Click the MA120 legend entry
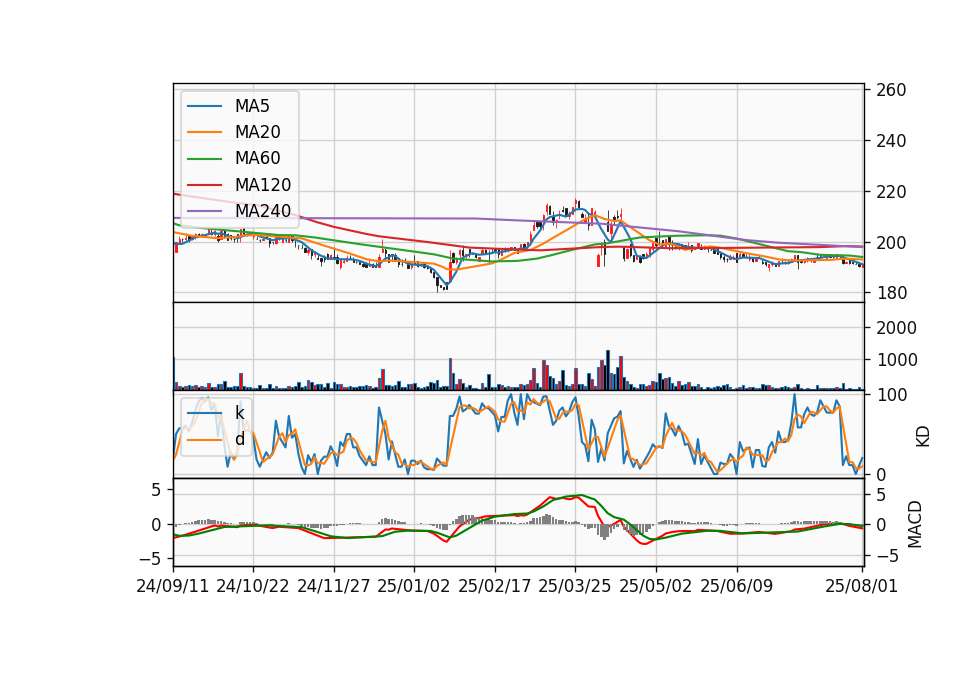 pyautogui.click(x=239, y=185)
